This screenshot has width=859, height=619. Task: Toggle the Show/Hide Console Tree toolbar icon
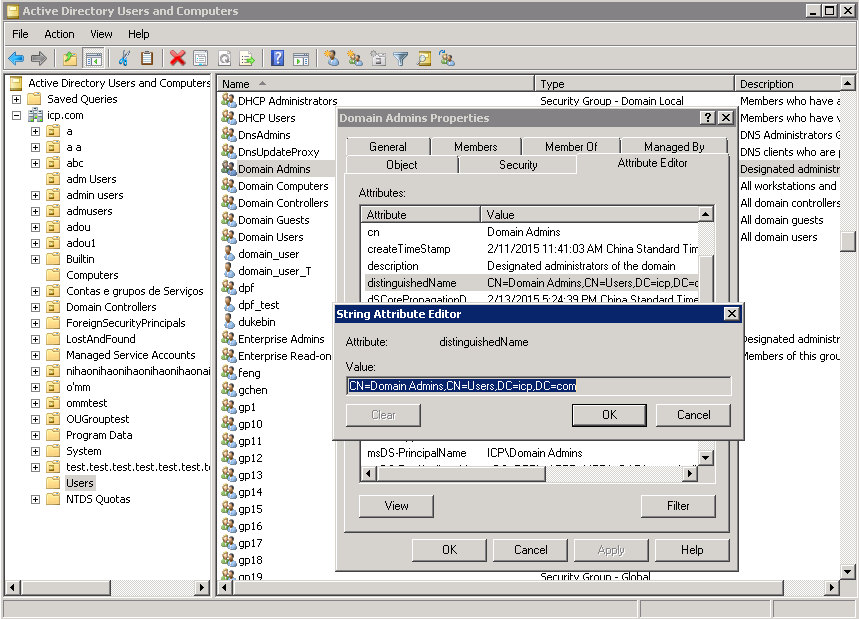94,58
